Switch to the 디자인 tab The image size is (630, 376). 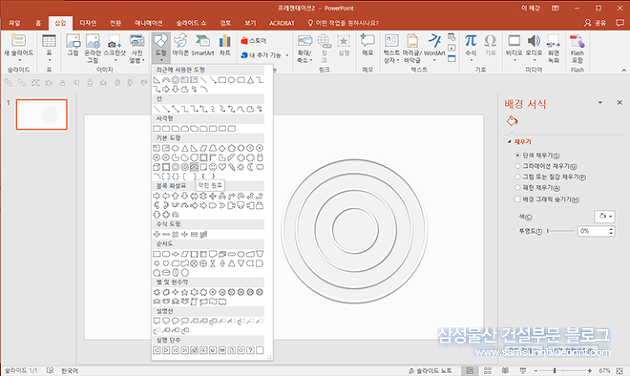click(x=88, y=23)
